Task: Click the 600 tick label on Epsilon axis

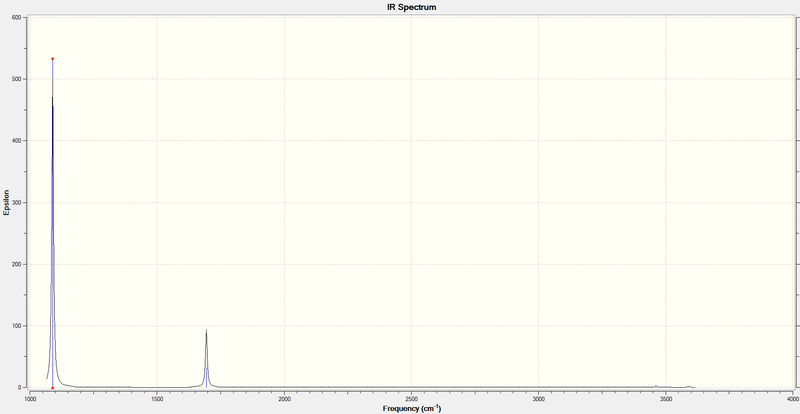Action: 16,17
